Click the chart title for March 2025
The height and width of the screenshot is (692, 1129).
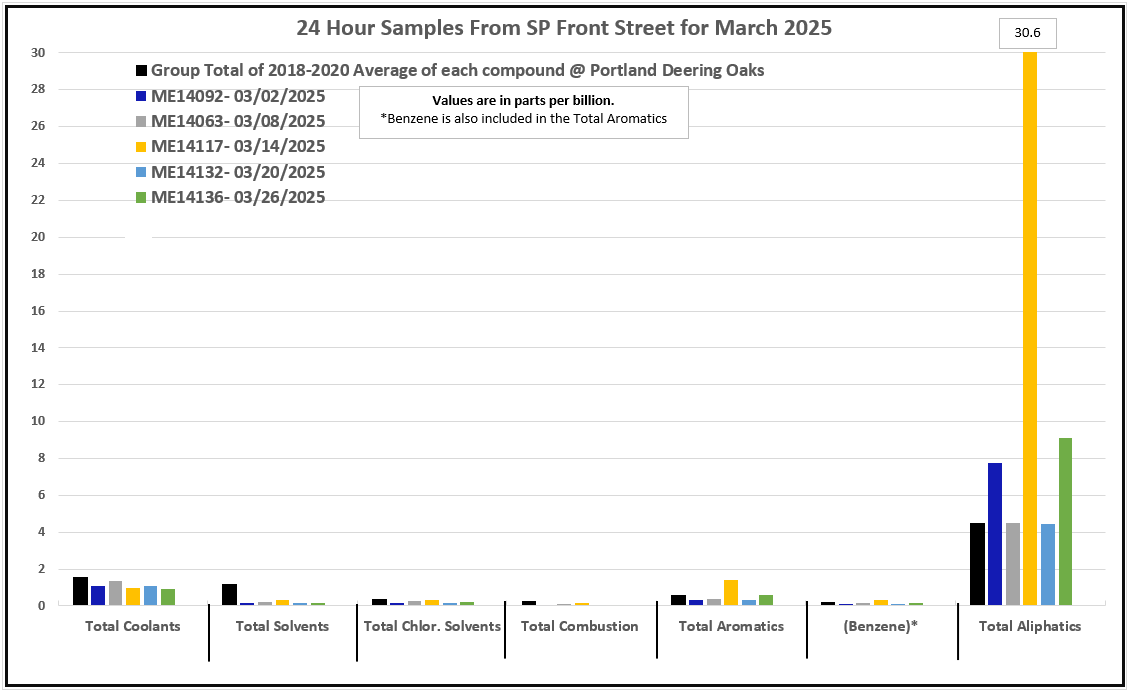point(564,27)
